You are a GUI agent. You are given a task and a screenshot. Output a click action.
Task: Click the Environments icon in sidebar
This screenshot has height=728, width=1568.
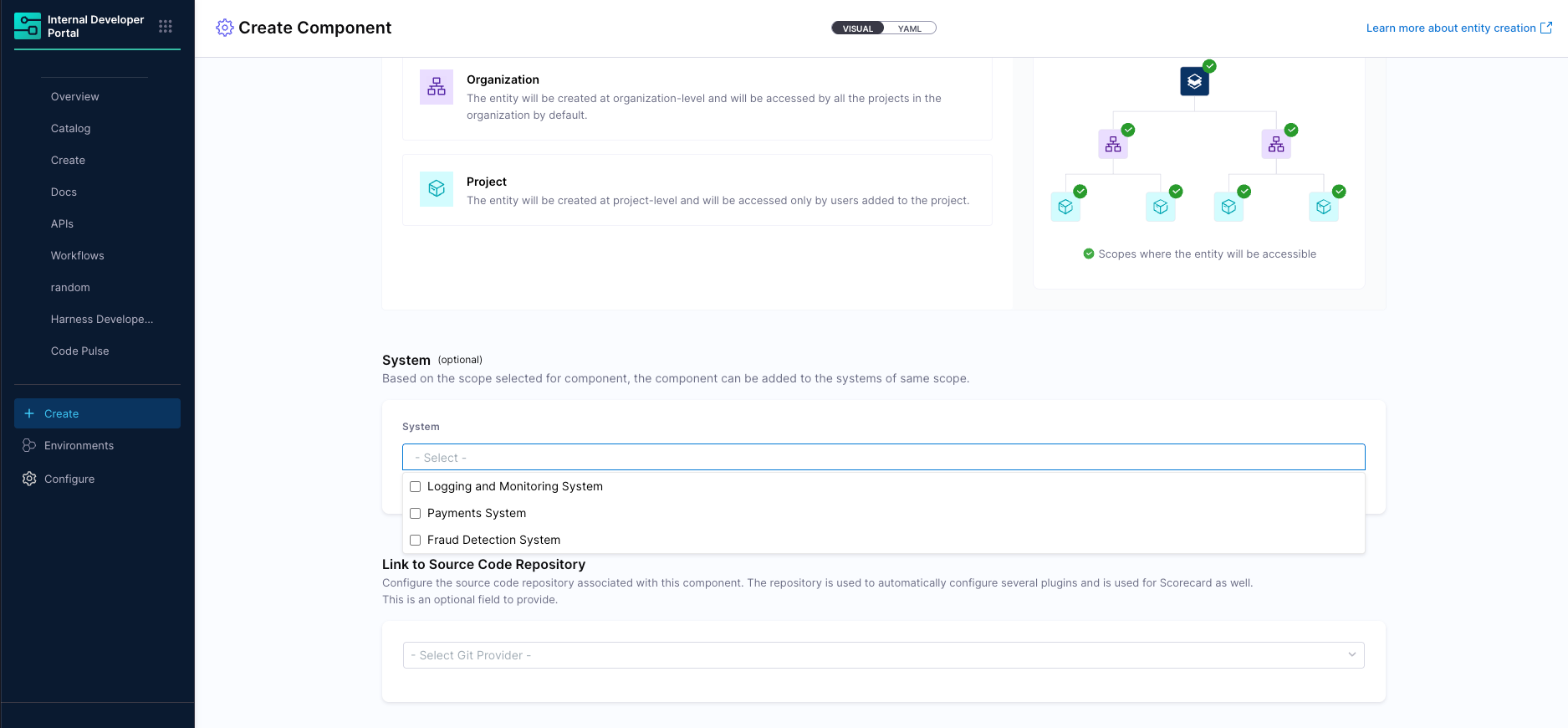[x=29, y=445]
